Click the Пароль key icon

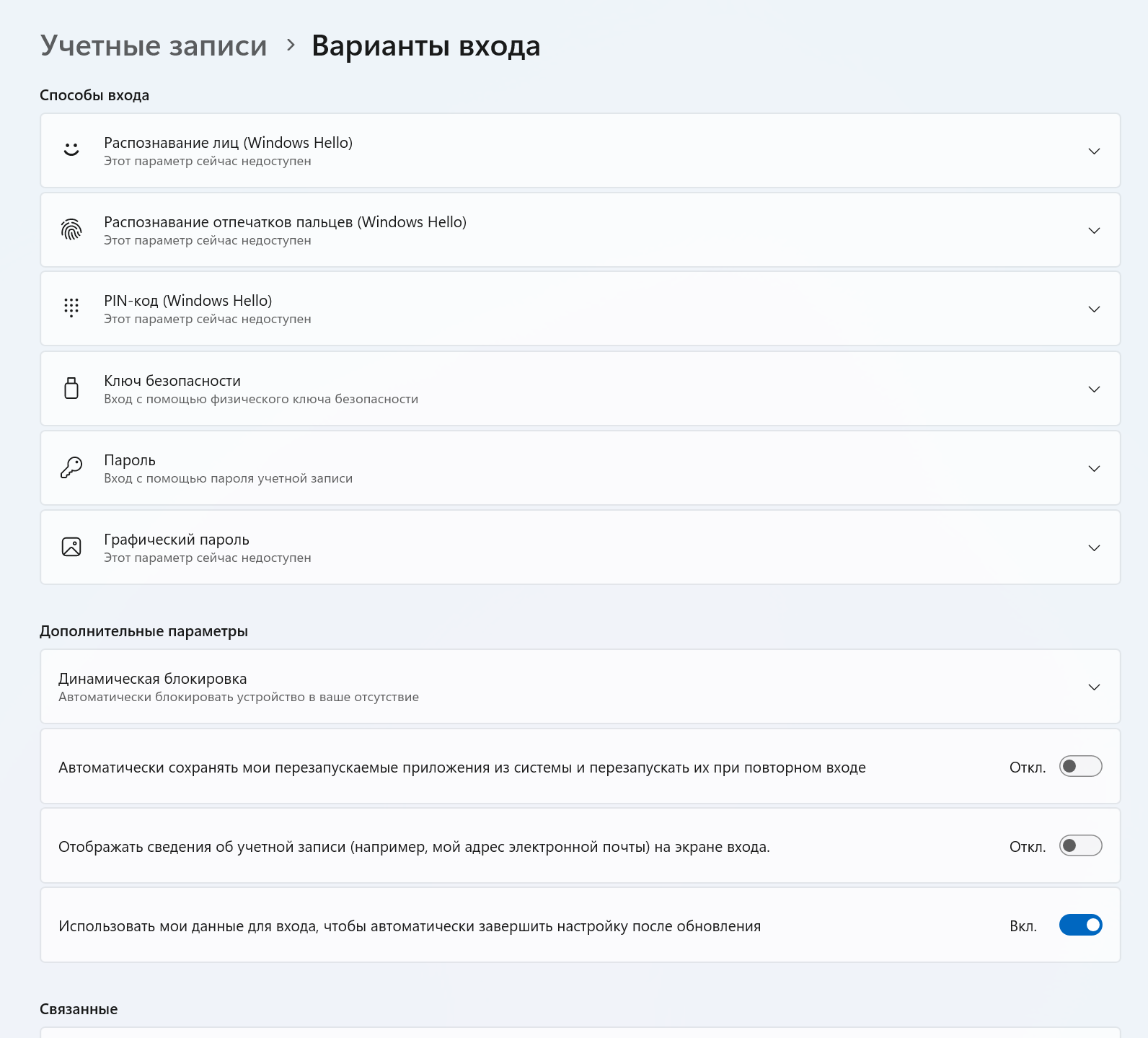click(71, 467)
